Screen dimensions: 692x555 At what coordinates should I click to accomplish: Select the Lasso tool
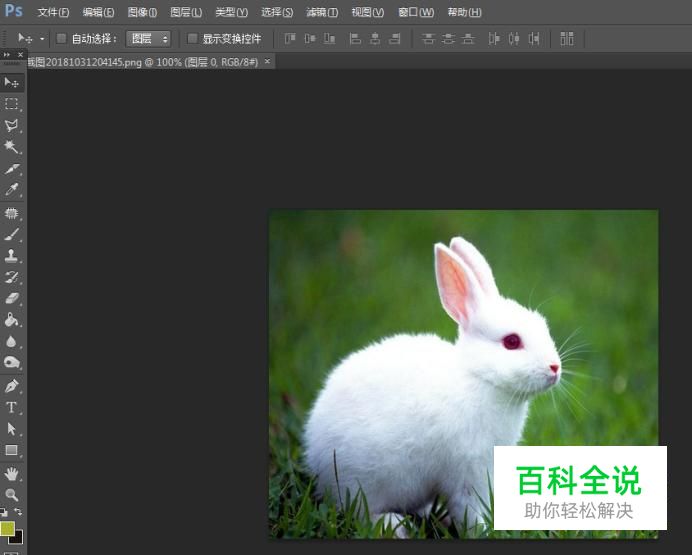click(12, 126)
